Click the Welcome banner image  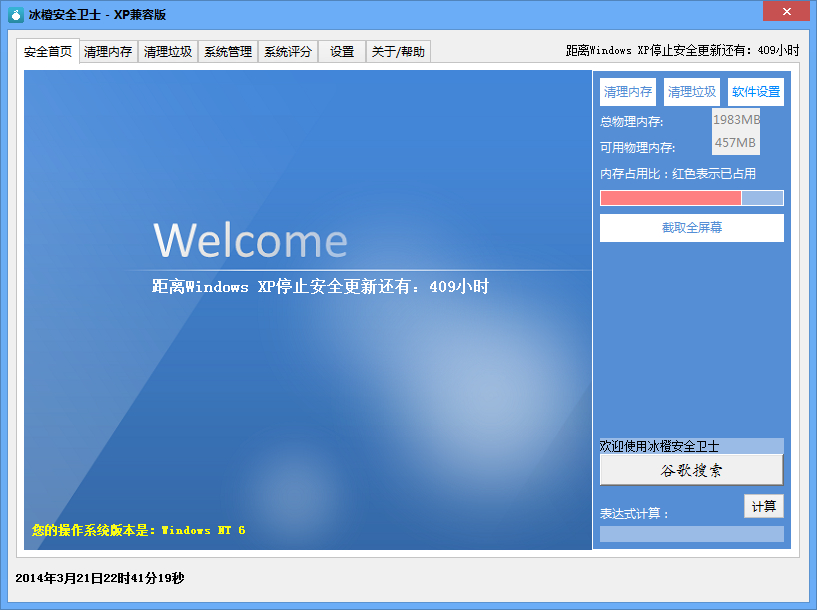point(308,310)
